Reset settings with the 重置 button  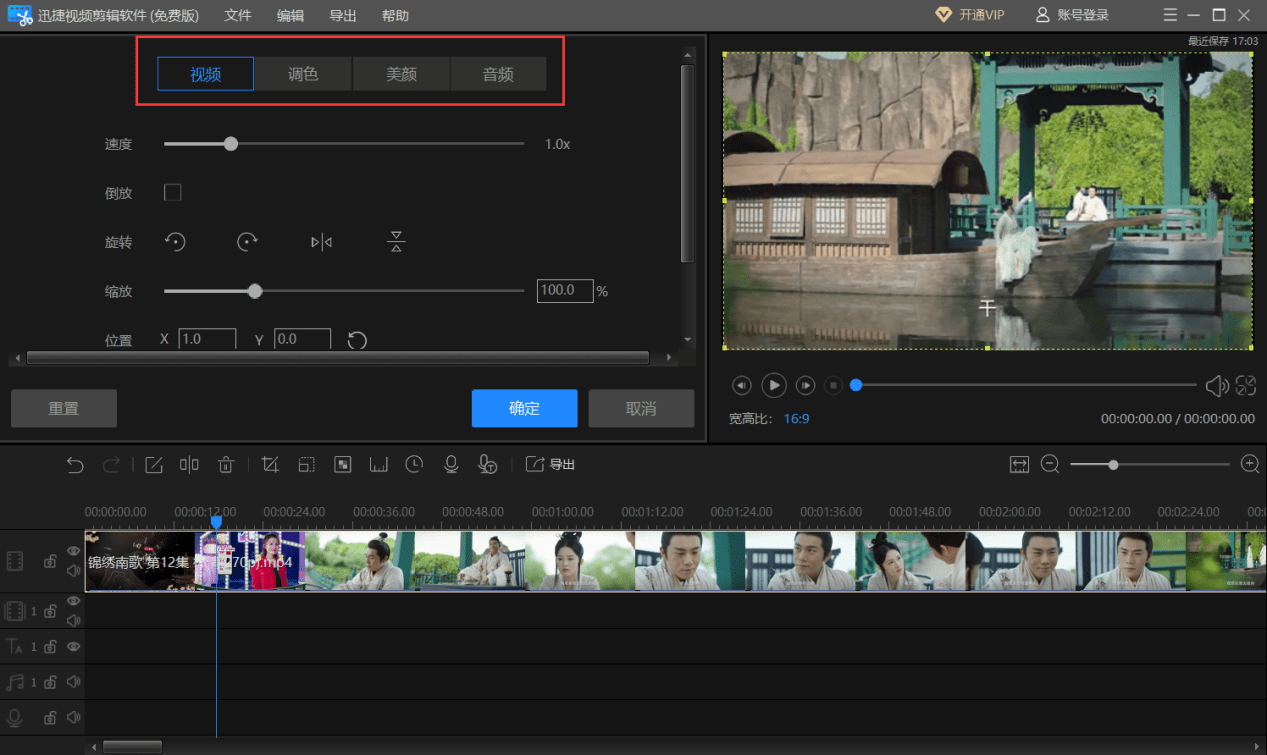(x=64, y=408)
